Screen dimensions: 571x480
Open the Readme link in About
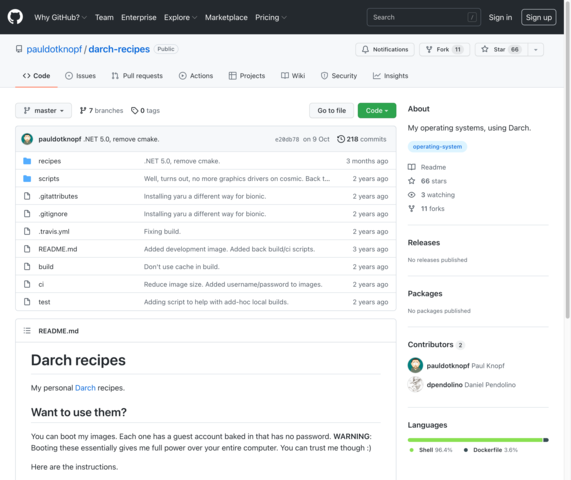point(427,167)
